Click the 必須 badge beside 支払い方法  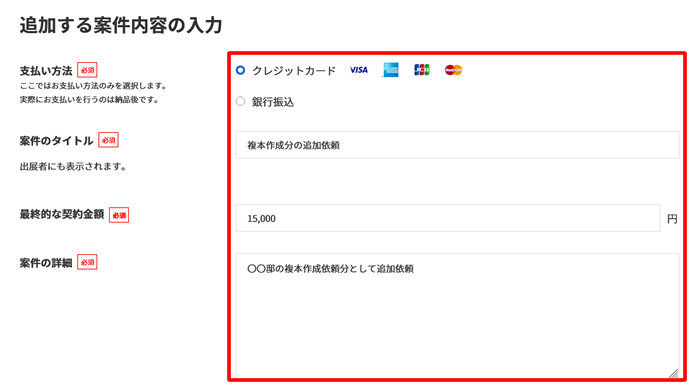coord(88,70)
